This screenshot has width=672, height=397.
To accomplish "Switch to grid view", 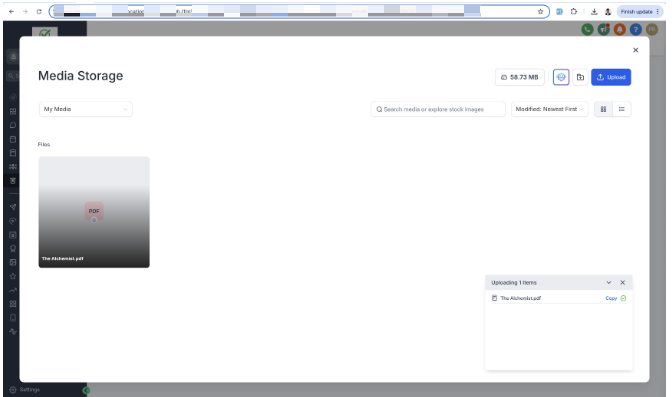I will tap(603, 109).
